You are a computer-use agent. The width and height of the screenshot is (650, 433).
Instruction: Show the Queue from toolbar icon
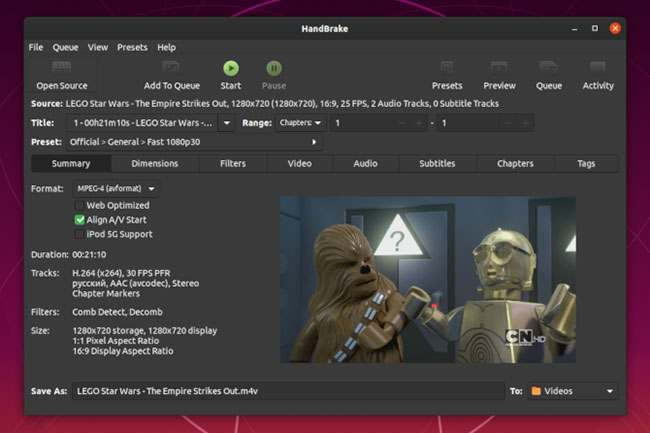click(x=548, y=69)
